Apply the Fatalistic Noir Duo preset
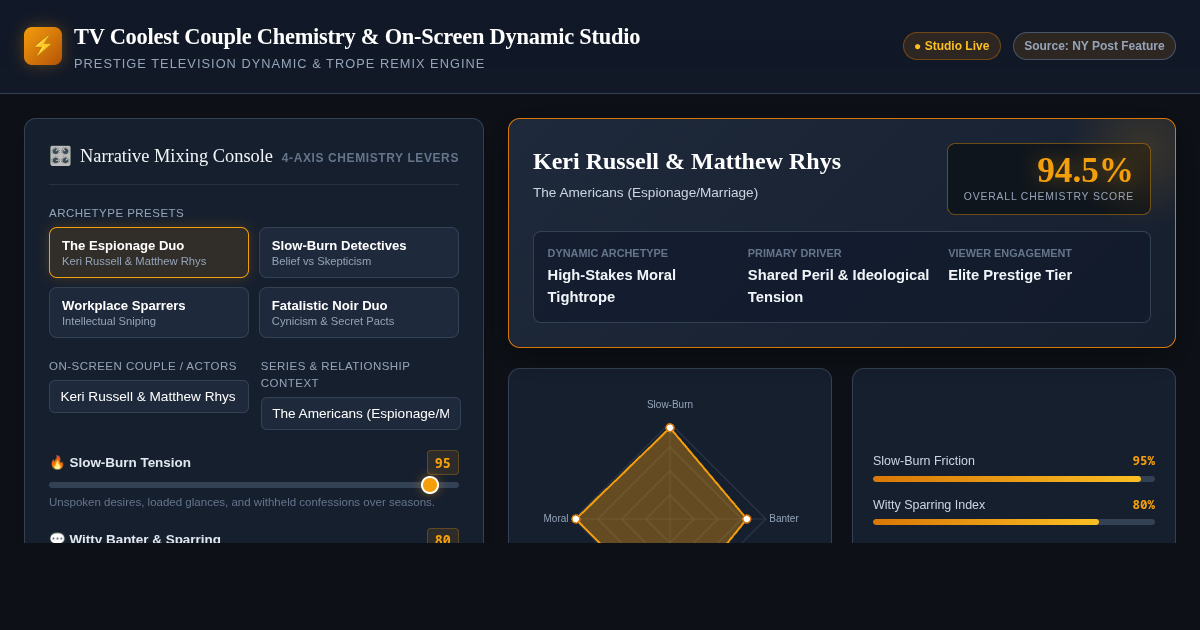The image size is (1200, 630). pos(359,312)
